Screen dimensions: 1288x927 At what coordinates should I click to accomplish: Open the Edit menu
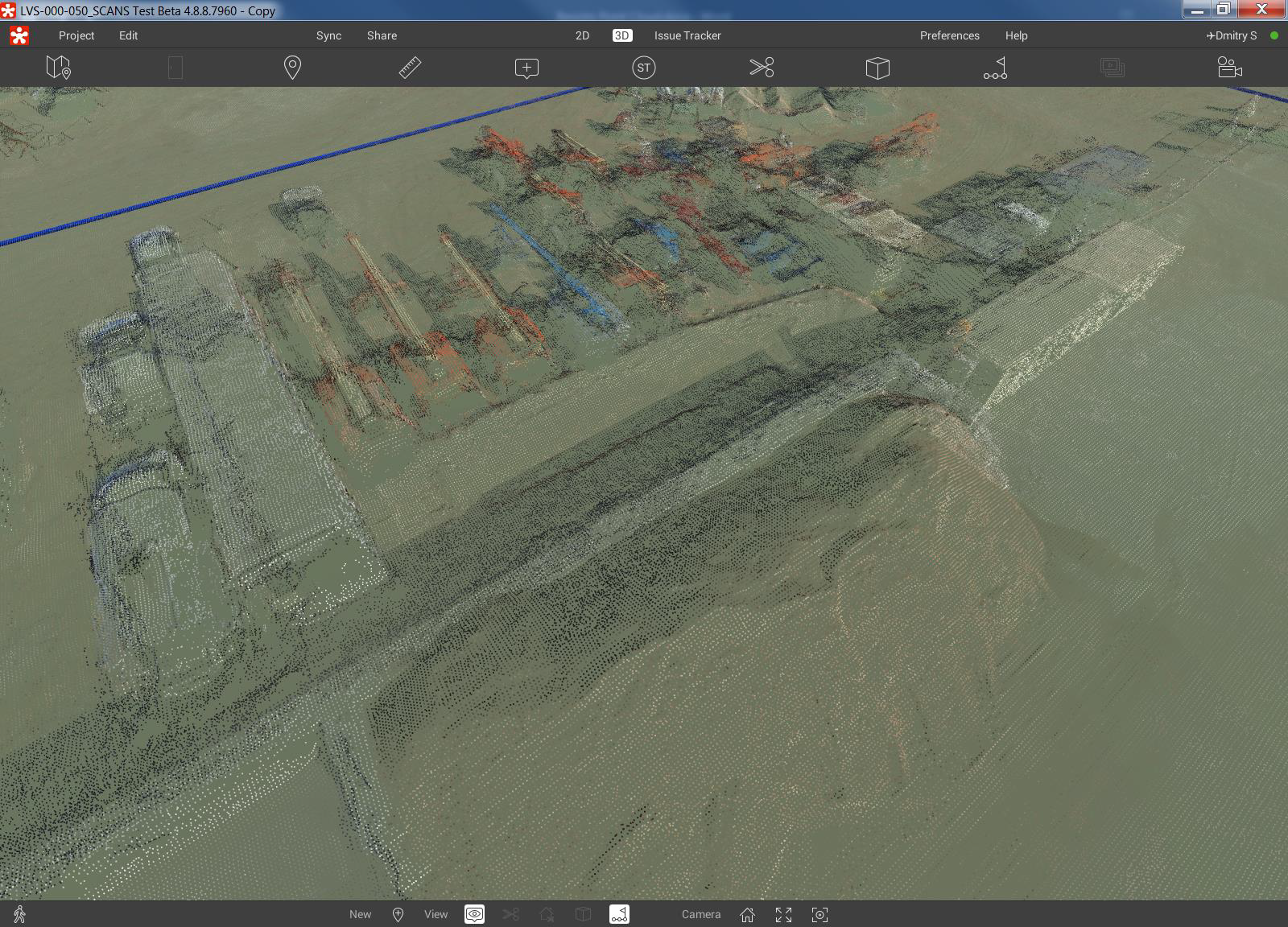tap(128, 35)
